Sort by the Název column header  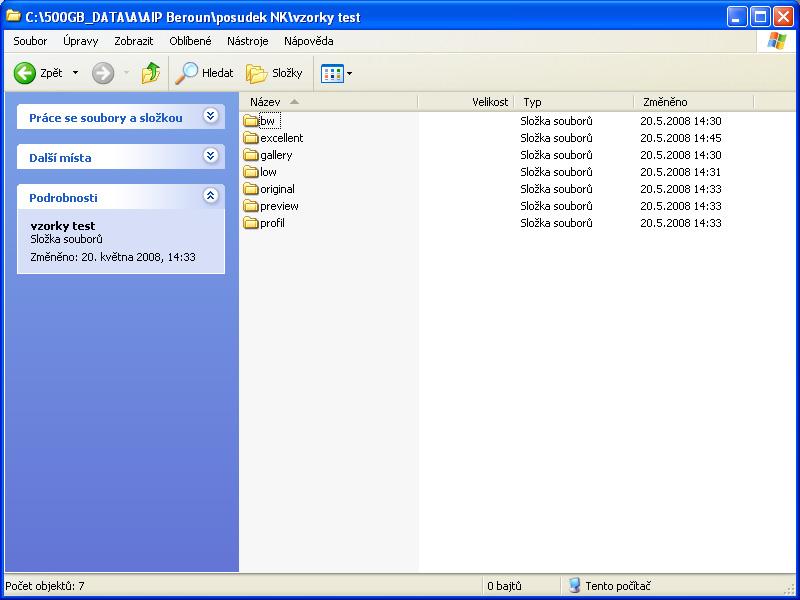[329, 102]
